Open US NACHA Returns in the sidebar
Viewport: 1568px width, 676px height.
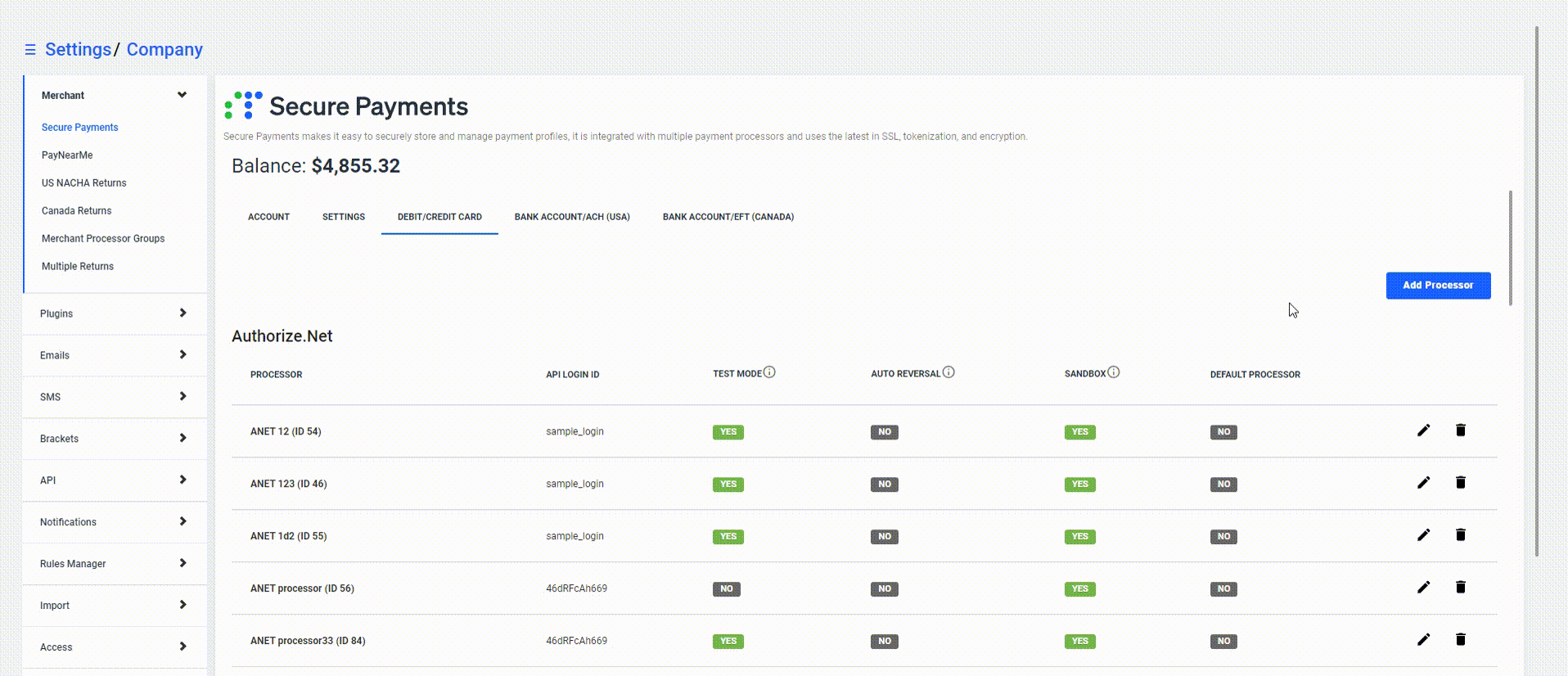click(84, 183)
